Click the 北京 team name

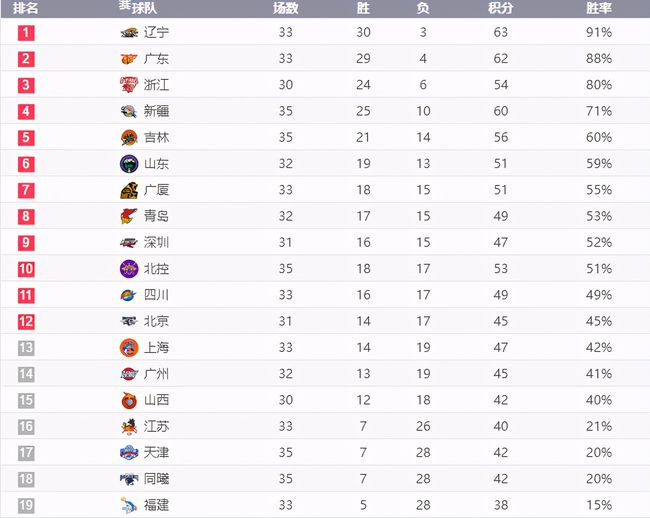(156, 321)
